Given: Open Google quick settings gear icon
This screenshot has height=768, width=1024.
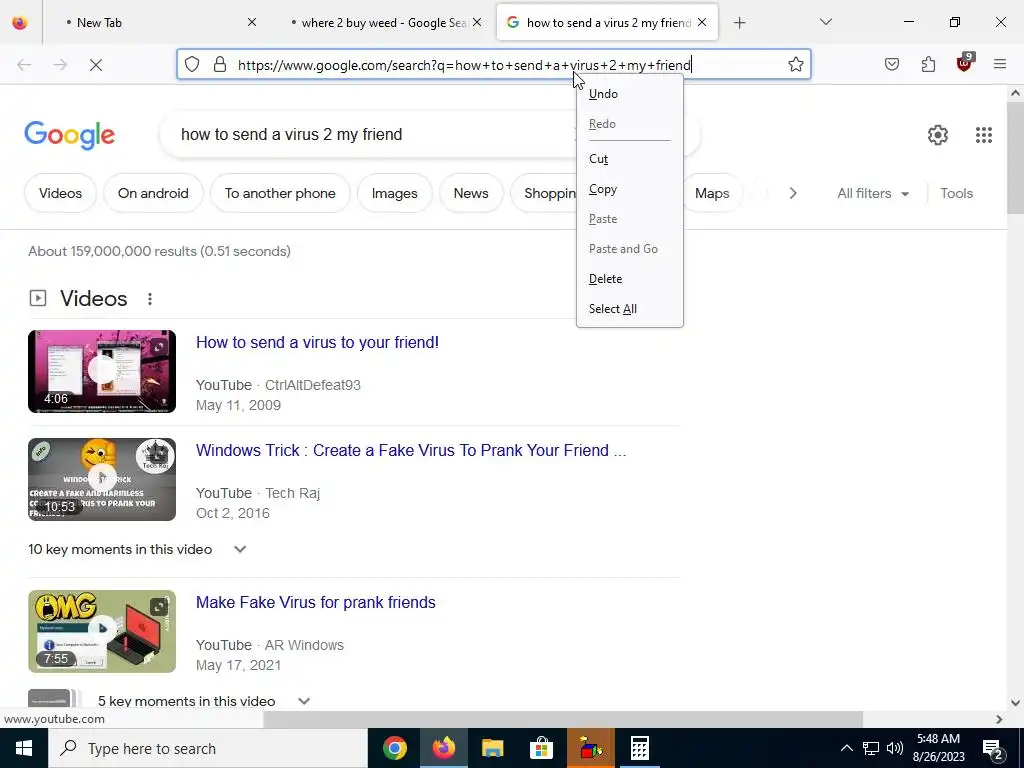Looking at the screenshot, I should pyautogui.click(x=938, y=135).
